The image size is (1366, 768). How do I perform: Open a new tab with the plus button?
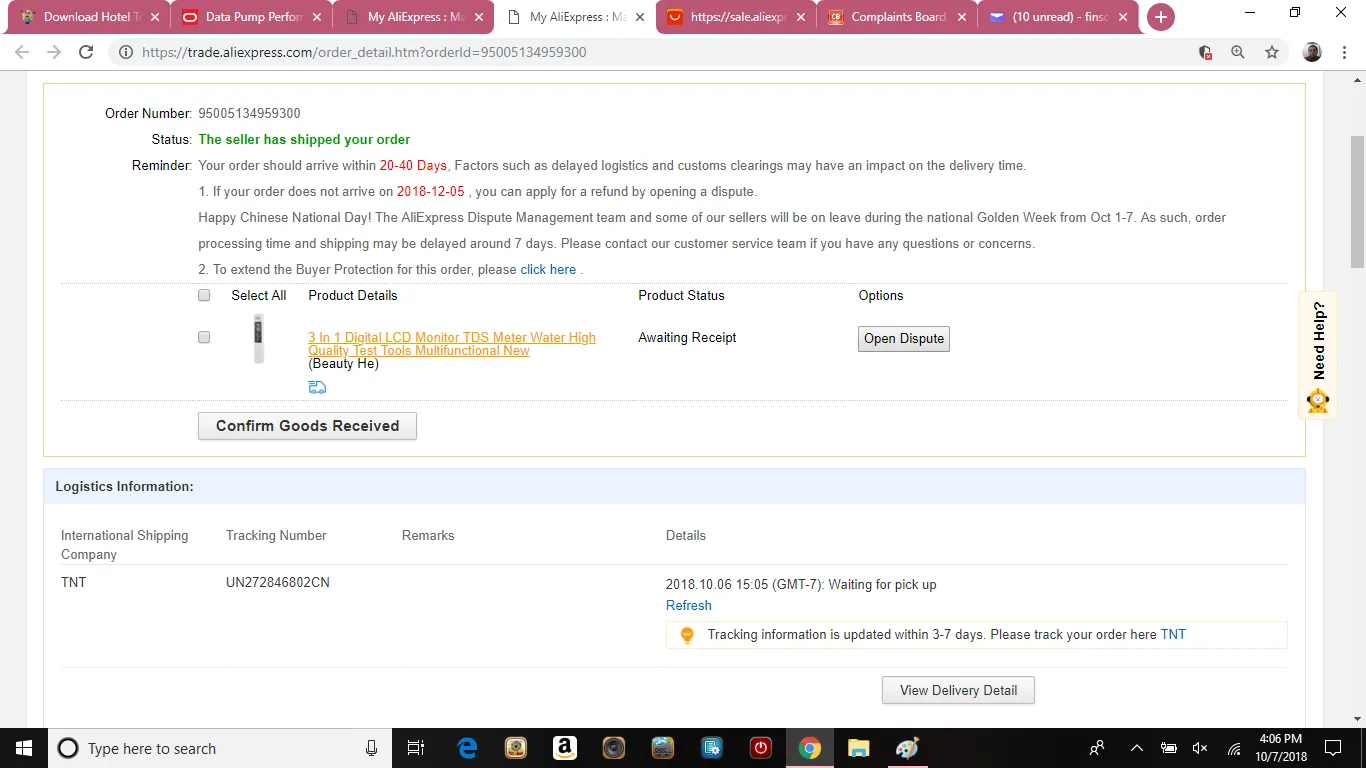click(x=1160, y=17)
